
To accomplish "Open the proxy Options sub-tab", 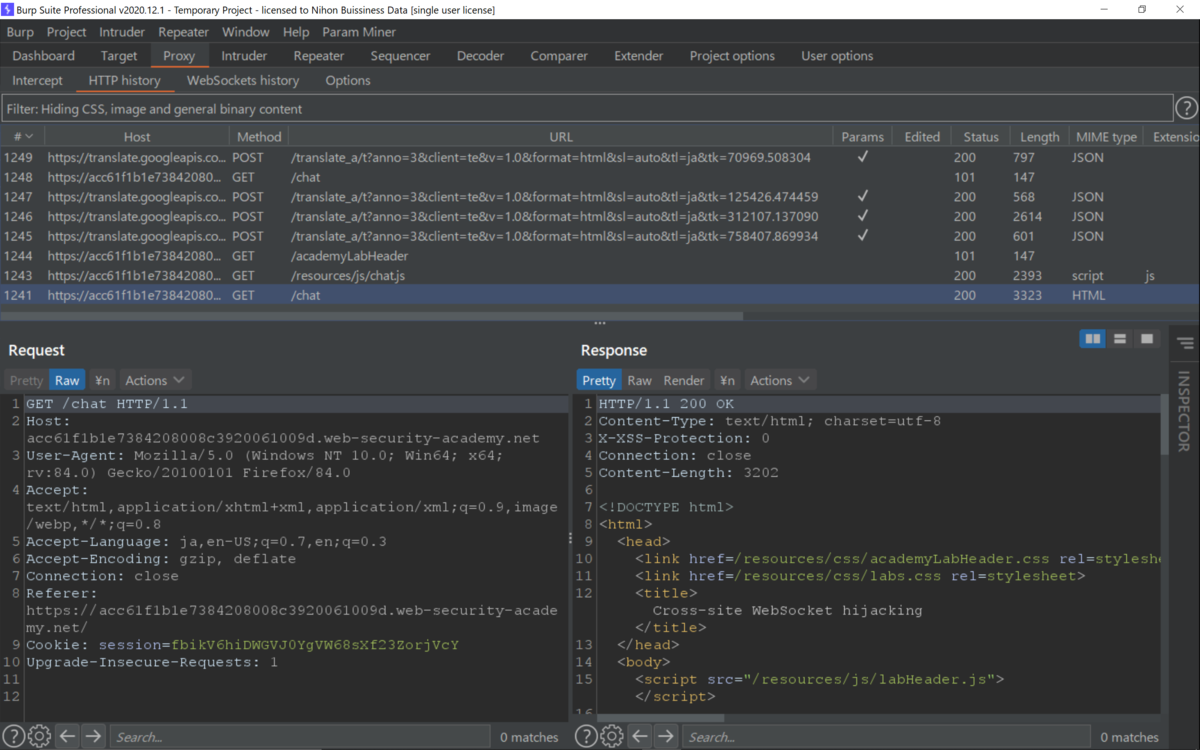I will pos(348,80).
